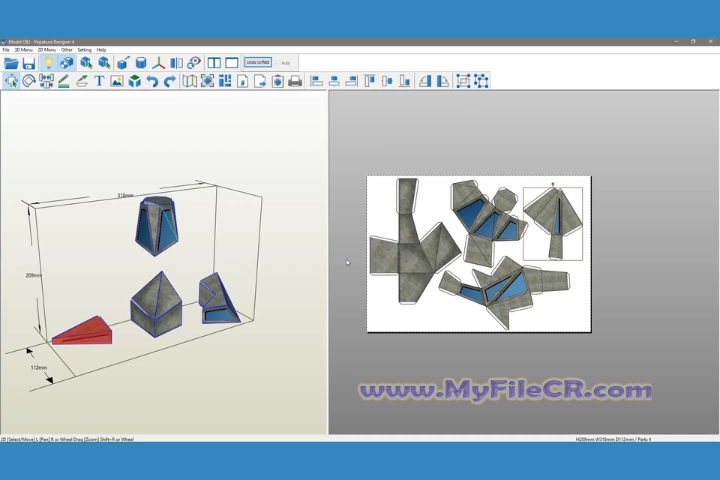Pick the first cube-with-cursor selection tool

coord(86,63)
